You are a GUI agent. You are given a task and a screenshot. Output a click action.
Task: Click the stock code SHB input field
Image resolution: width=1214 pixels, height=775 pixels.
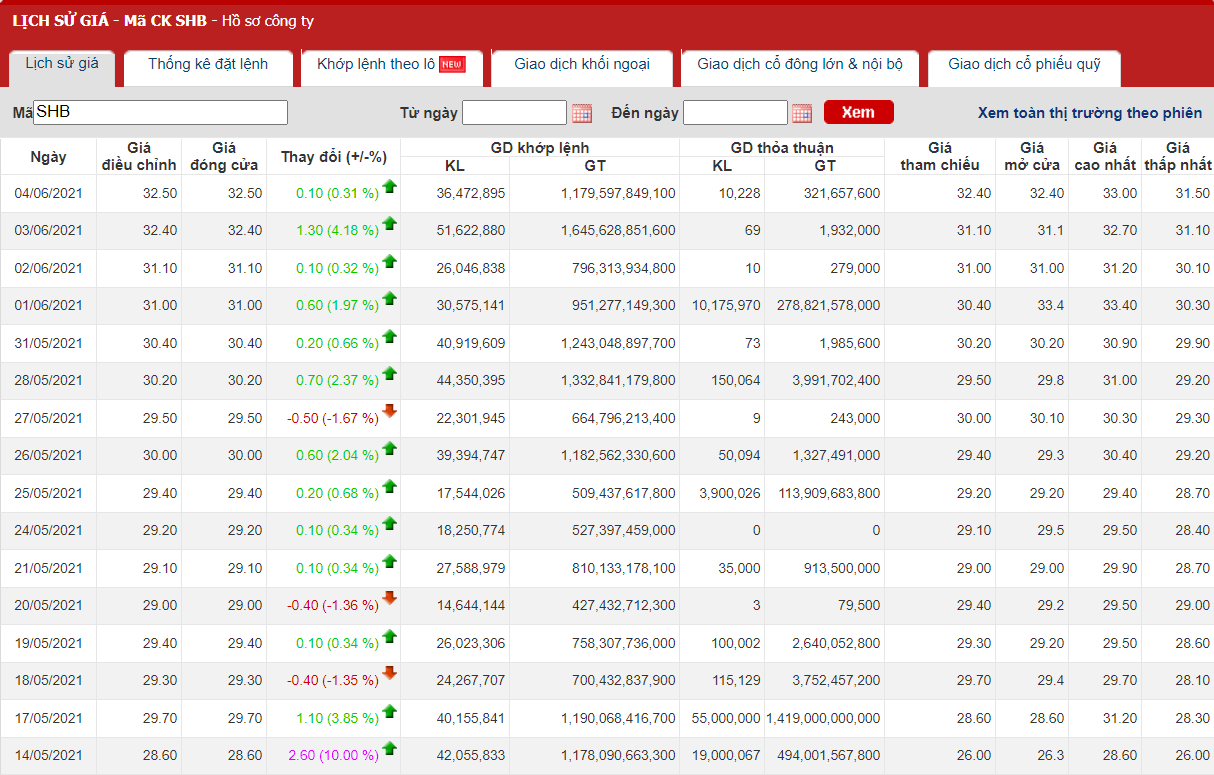160,113
